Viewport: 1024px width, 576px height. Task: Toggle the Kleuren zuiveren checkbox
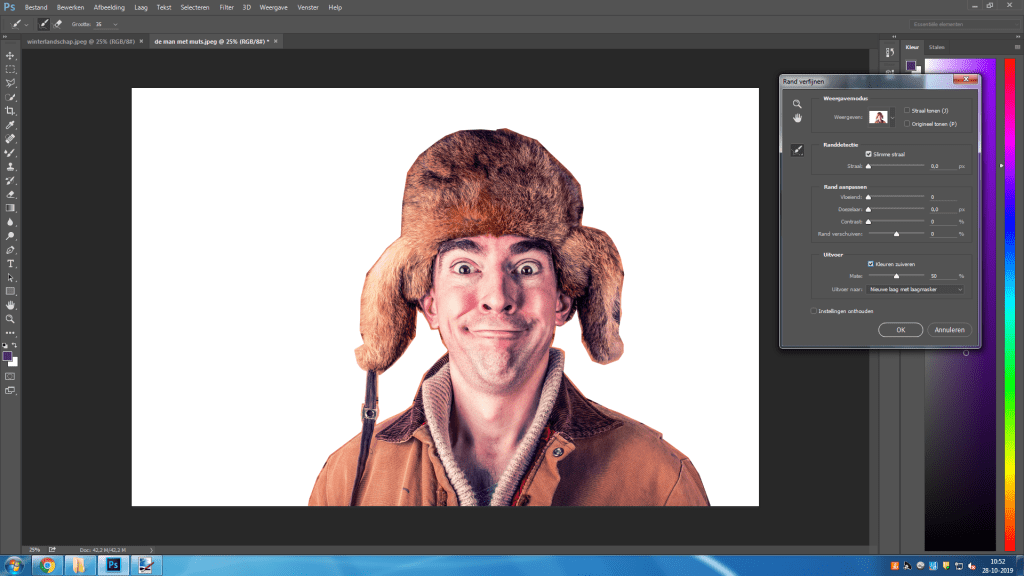coord(870,264)
